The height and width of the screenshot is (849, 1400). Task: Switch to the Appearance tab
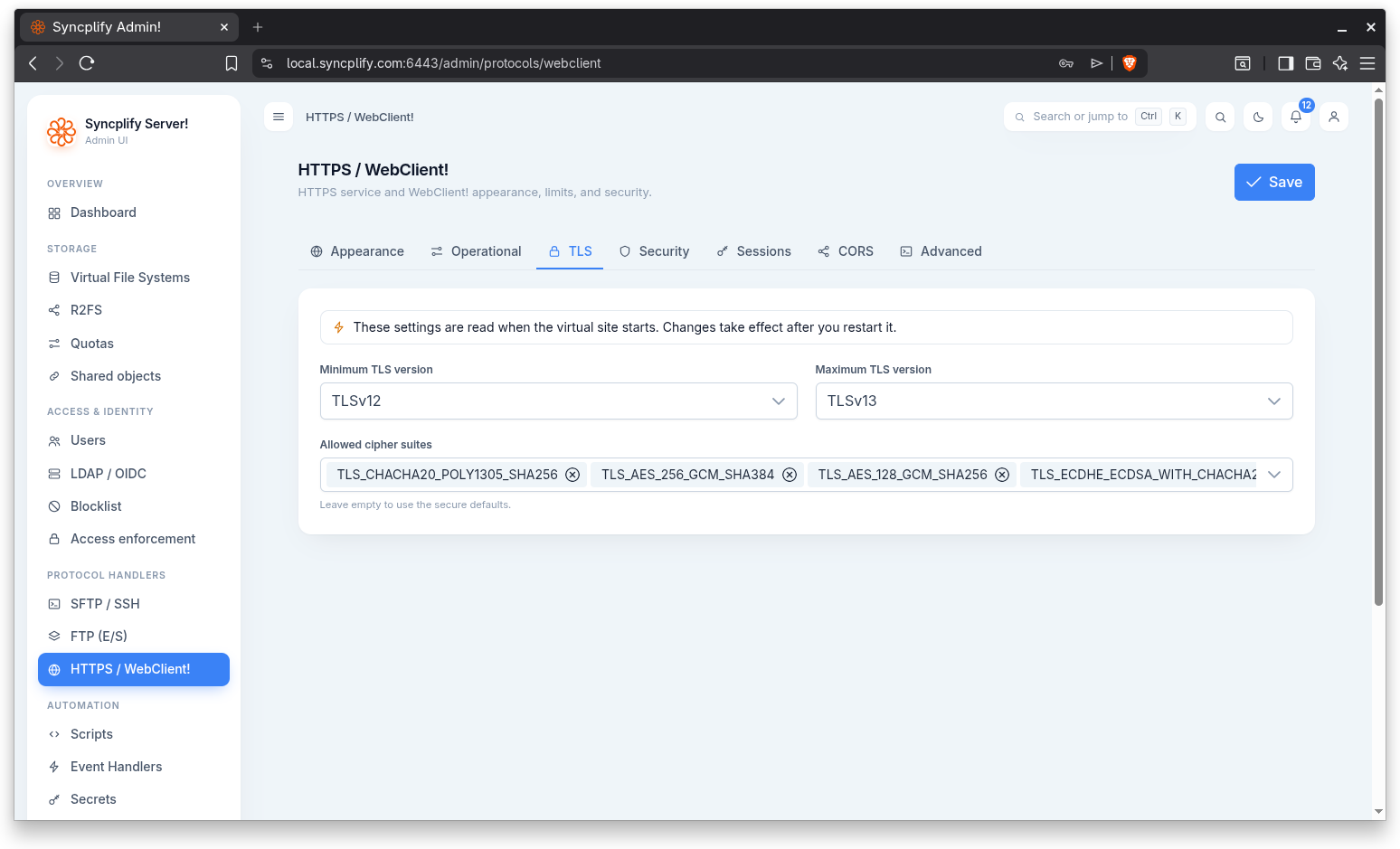(357, 251)
